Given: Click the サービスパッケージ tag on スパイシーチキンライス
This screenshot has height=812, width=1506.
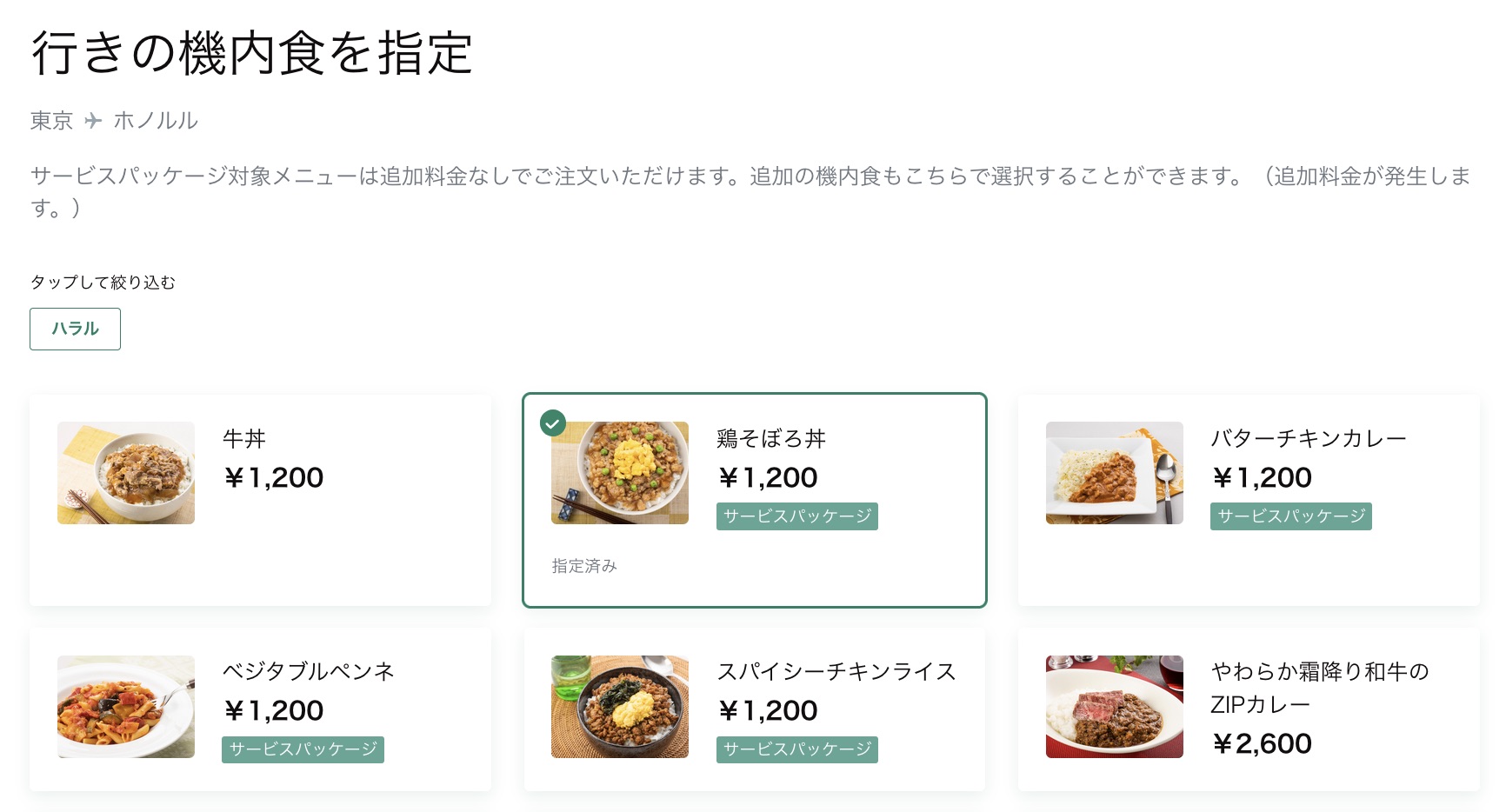Looking at the screenshot, I should pos(796,749).
